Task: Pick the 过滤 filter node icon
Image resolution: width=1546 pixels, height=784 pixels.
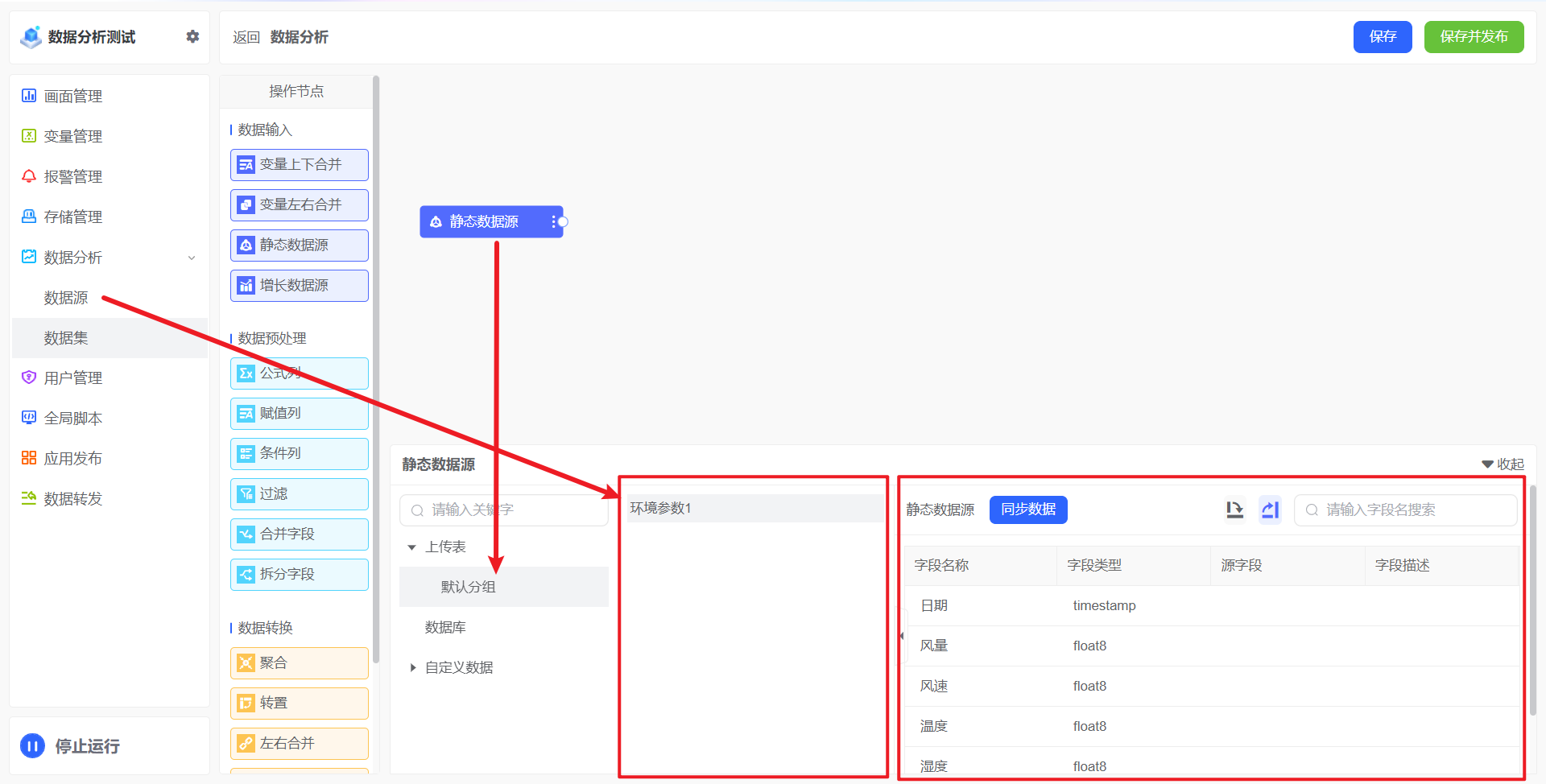Action: (246, 493)
